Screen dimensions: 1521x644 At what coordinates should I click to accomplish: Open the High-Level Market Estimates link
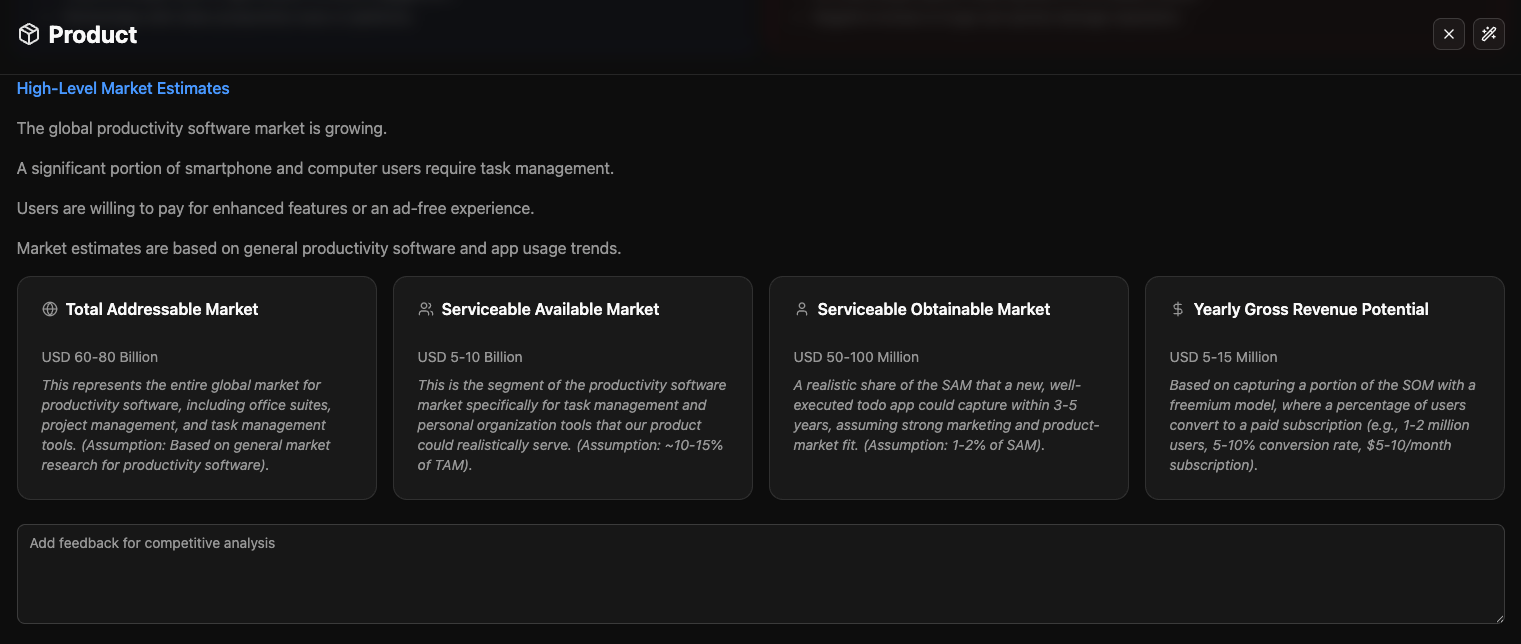(x=122, y=88)
